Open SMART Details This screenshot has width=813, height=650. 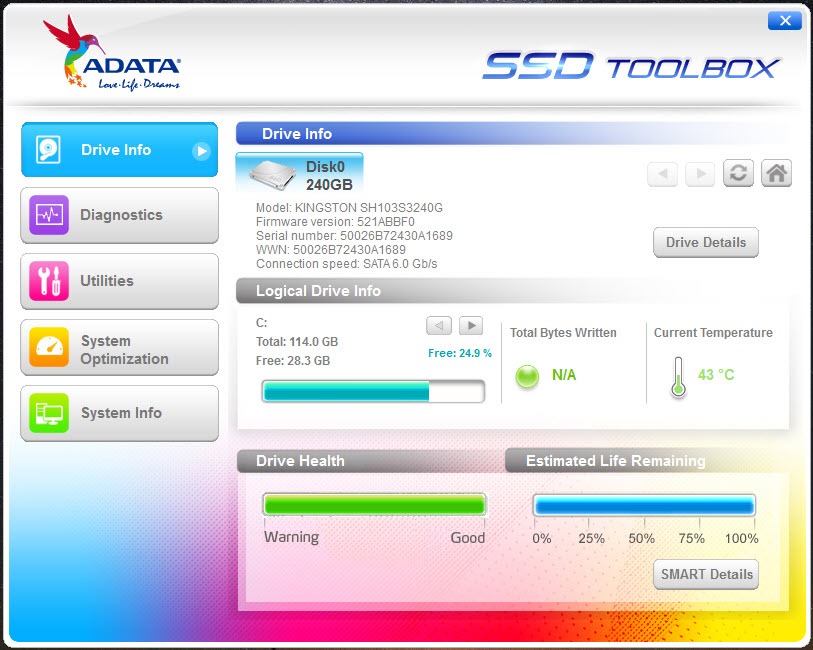tap(706, 574)
